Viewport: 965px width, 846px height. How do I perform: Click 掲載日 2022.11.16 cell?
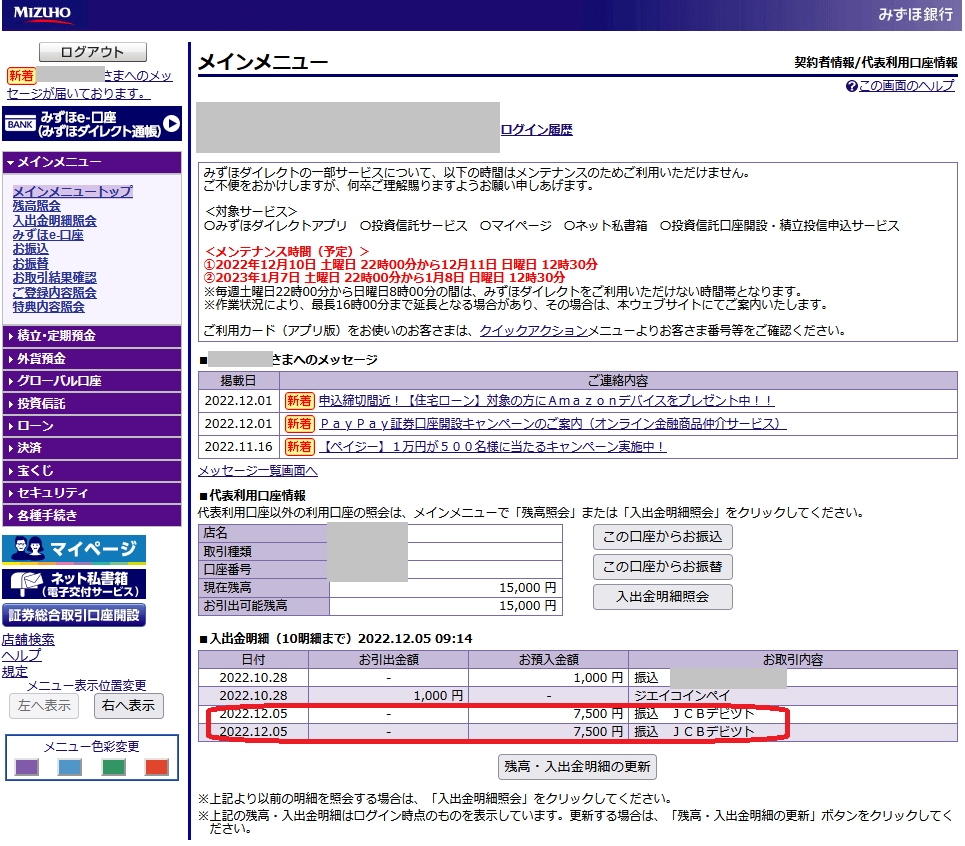pos(239,447)
